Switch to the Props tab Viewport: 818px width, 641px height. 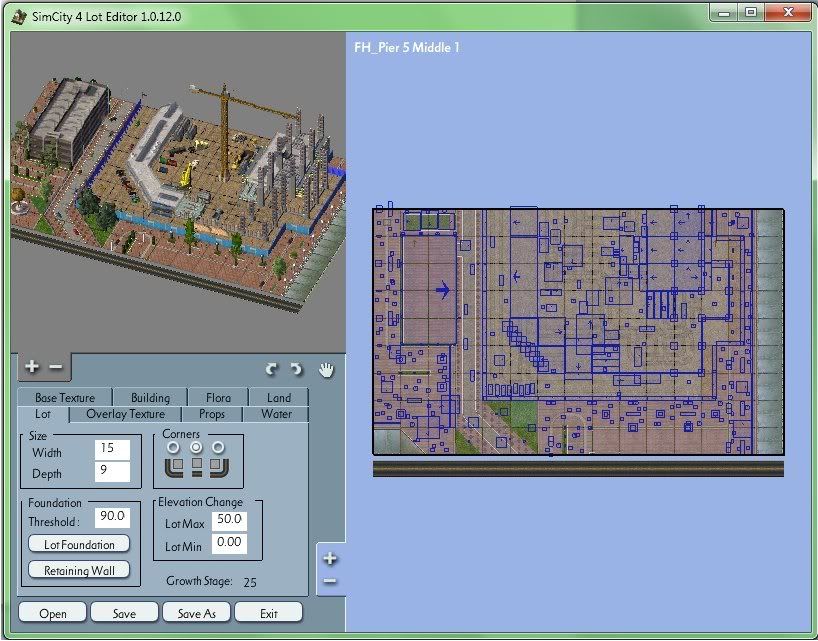click(x=212, y=414)
